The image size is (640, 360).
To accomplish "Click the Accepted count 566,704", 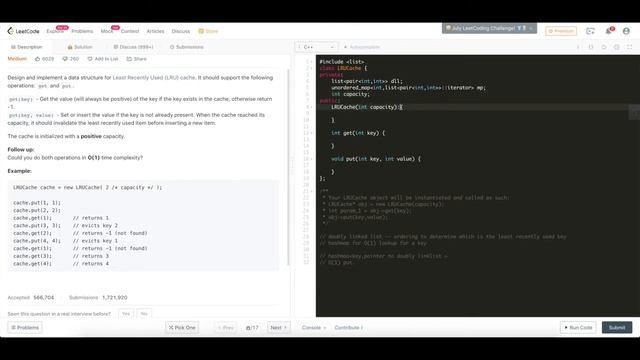I will coord(43,298).
